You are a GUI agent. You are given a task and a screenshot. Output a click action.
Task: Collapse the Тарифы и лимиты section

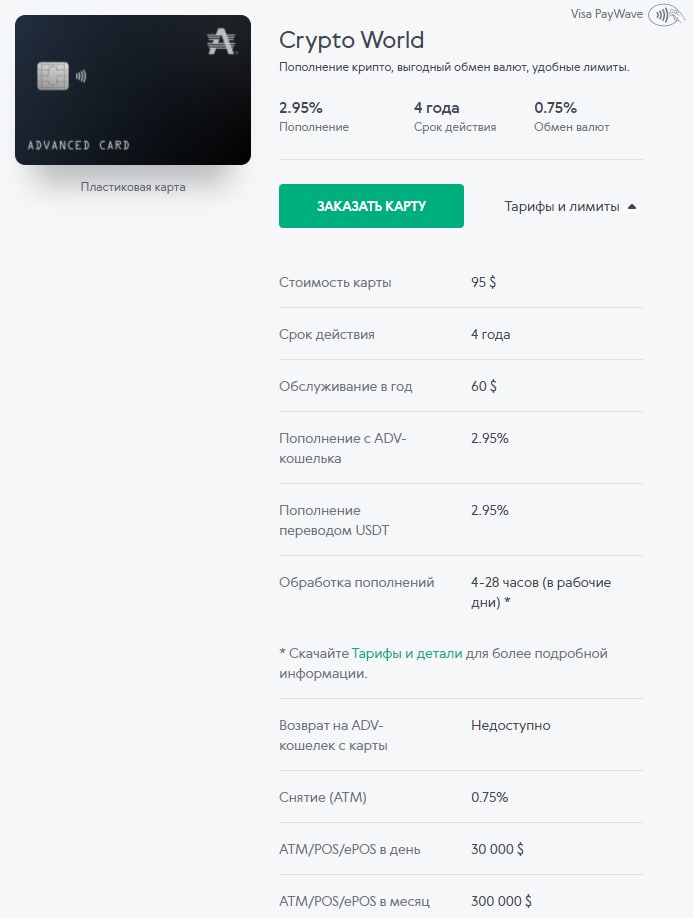pyautogui.click(x=570, y=207)
